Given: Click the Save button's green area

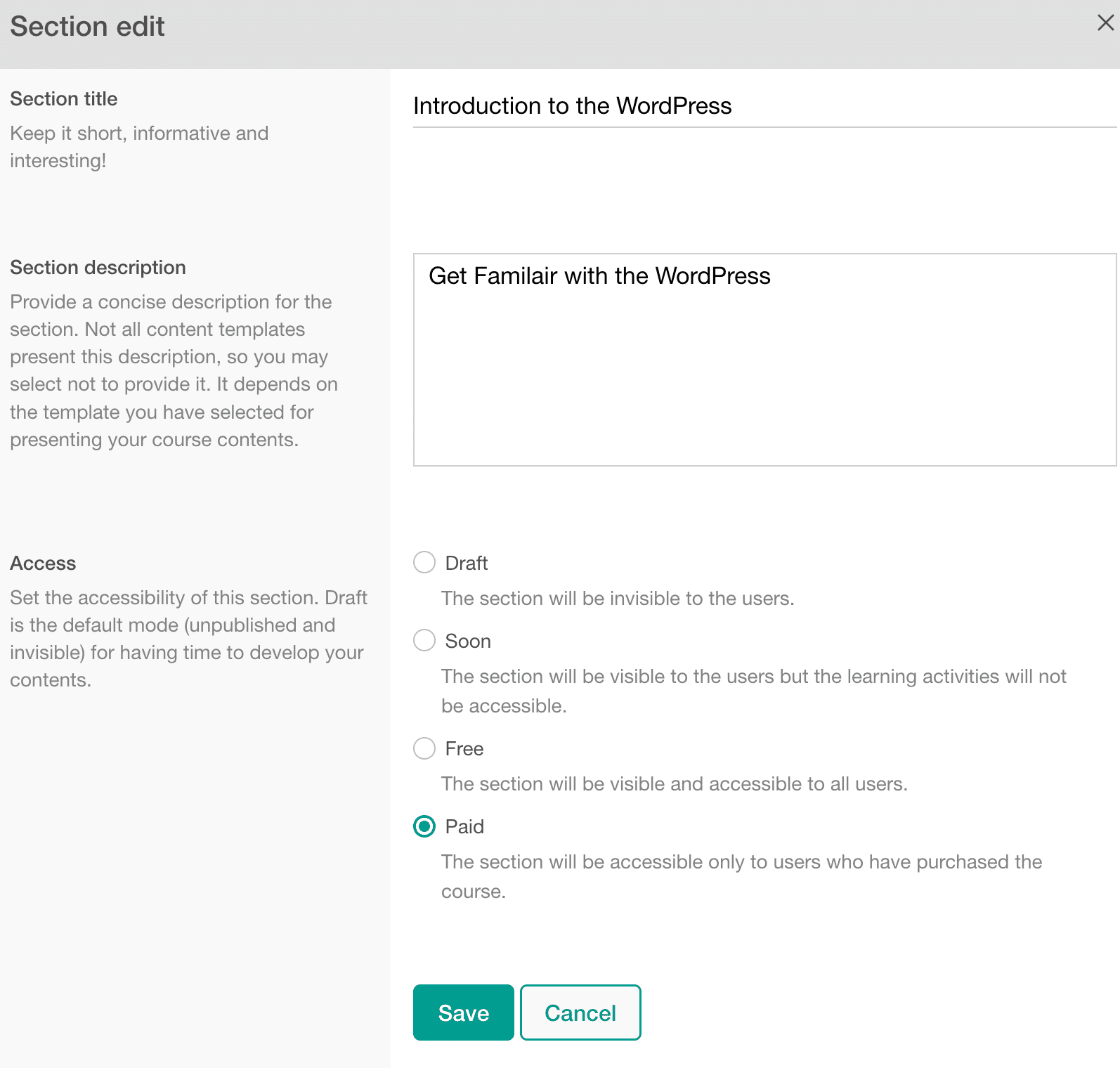Looking at the screenshot, I should coord(462,1012).
